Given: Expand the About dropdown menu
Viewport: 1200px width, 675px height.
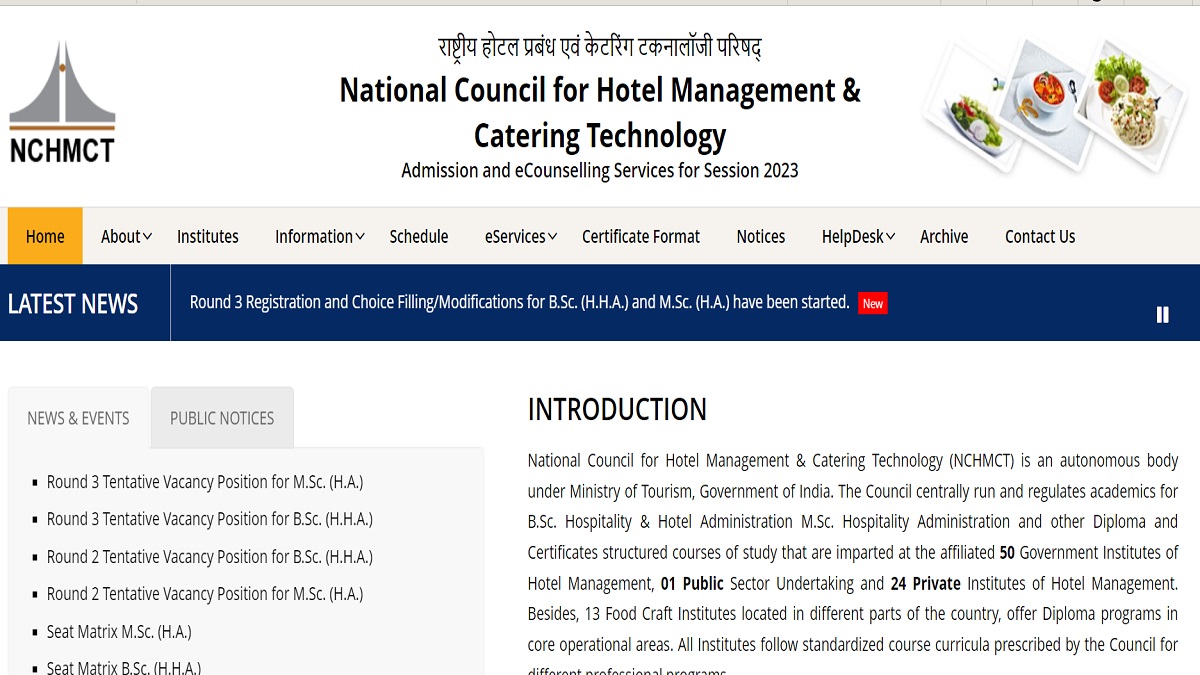Looking at the screenshot, I should click(126, 236).
